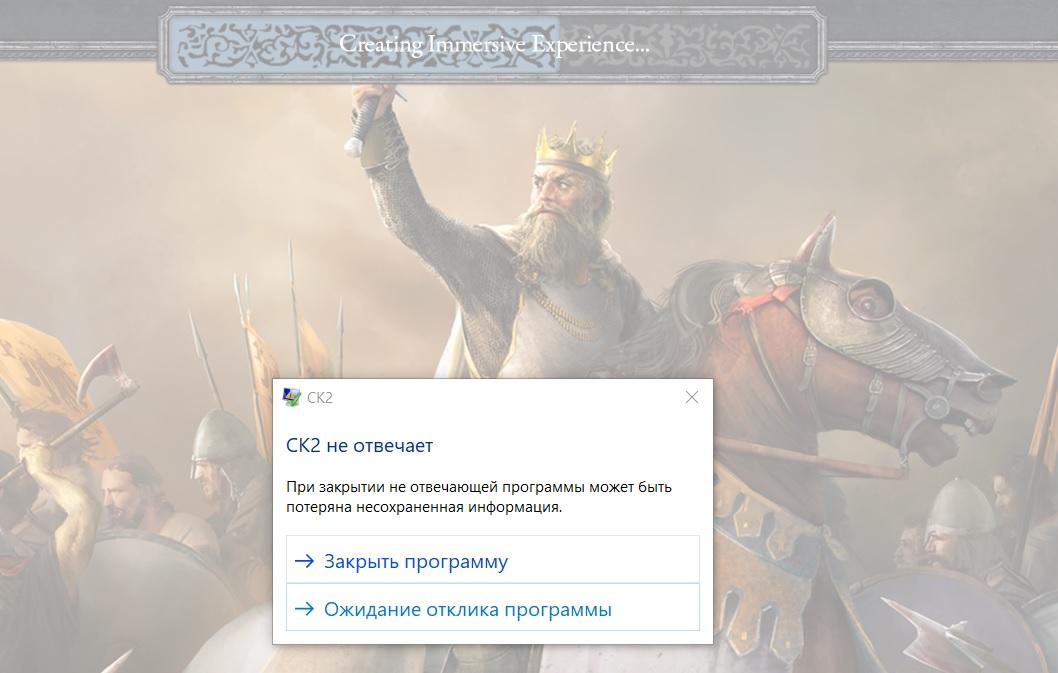Screen dimensions: 1058x673
Task: Select "Ожидание отклика программы" option
Action: [x=493, y=608]
